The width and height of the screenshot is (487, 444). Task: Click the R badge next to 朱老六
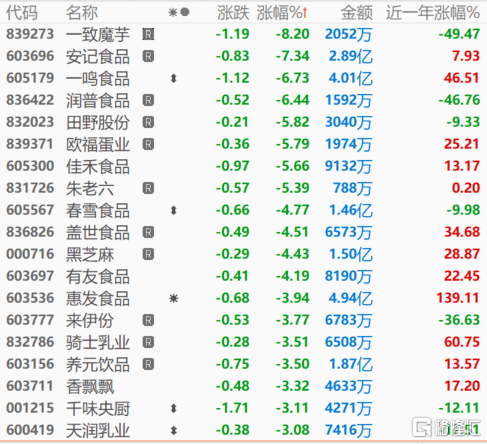148,188
